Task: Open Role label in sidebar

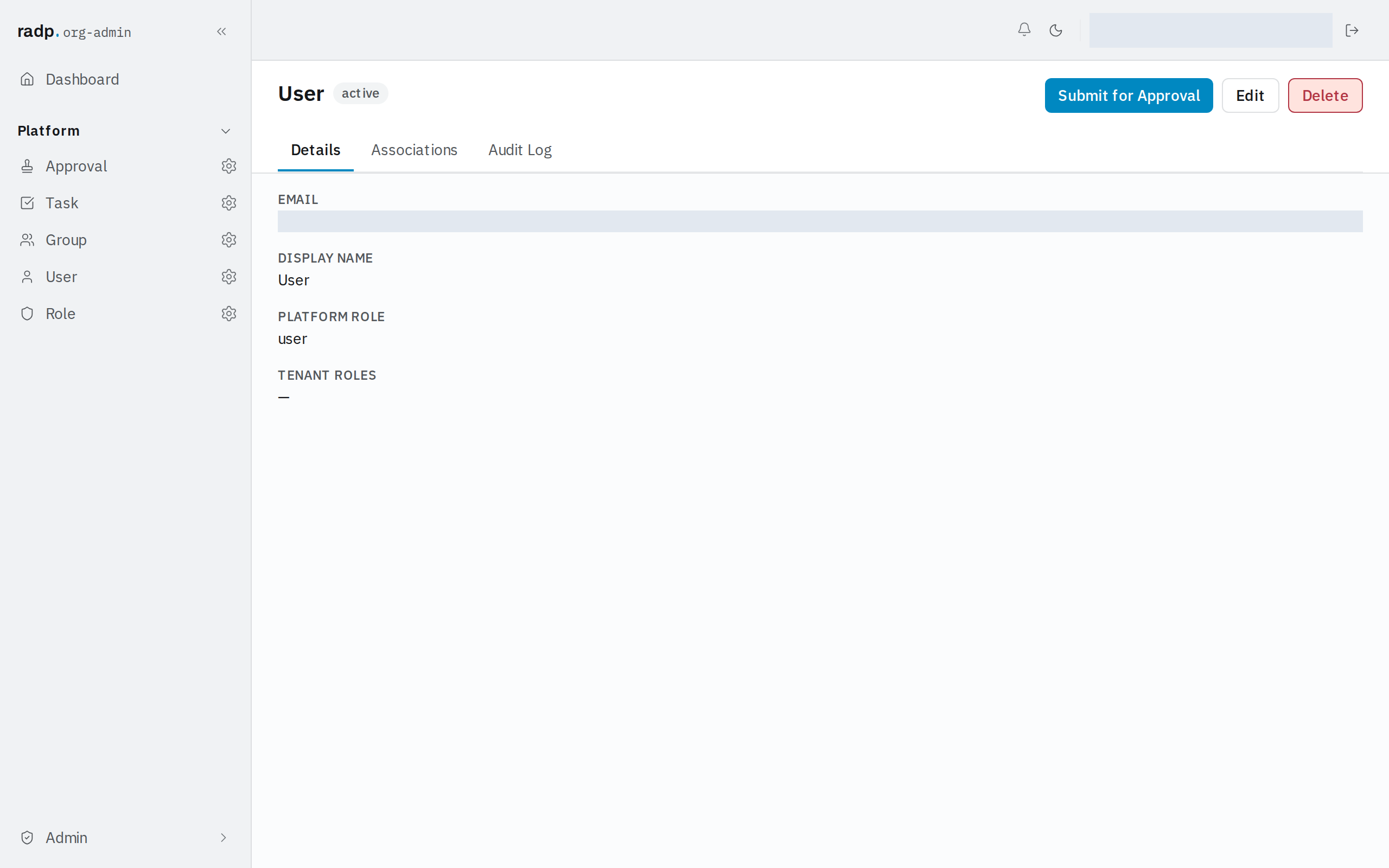Action: 60,314
